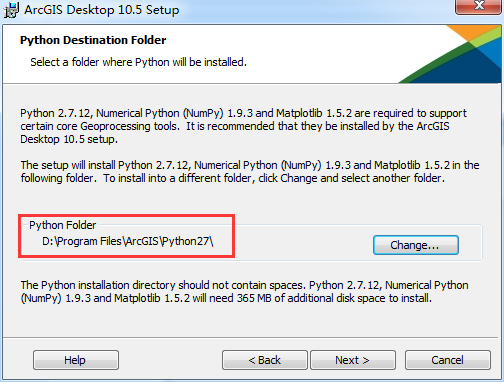Image resolution: width=504 pixels, height=382 pixels.
Task: Select the D:\Program Files\ArcGIS\Python27\ path text
Action: coord(128,241)
